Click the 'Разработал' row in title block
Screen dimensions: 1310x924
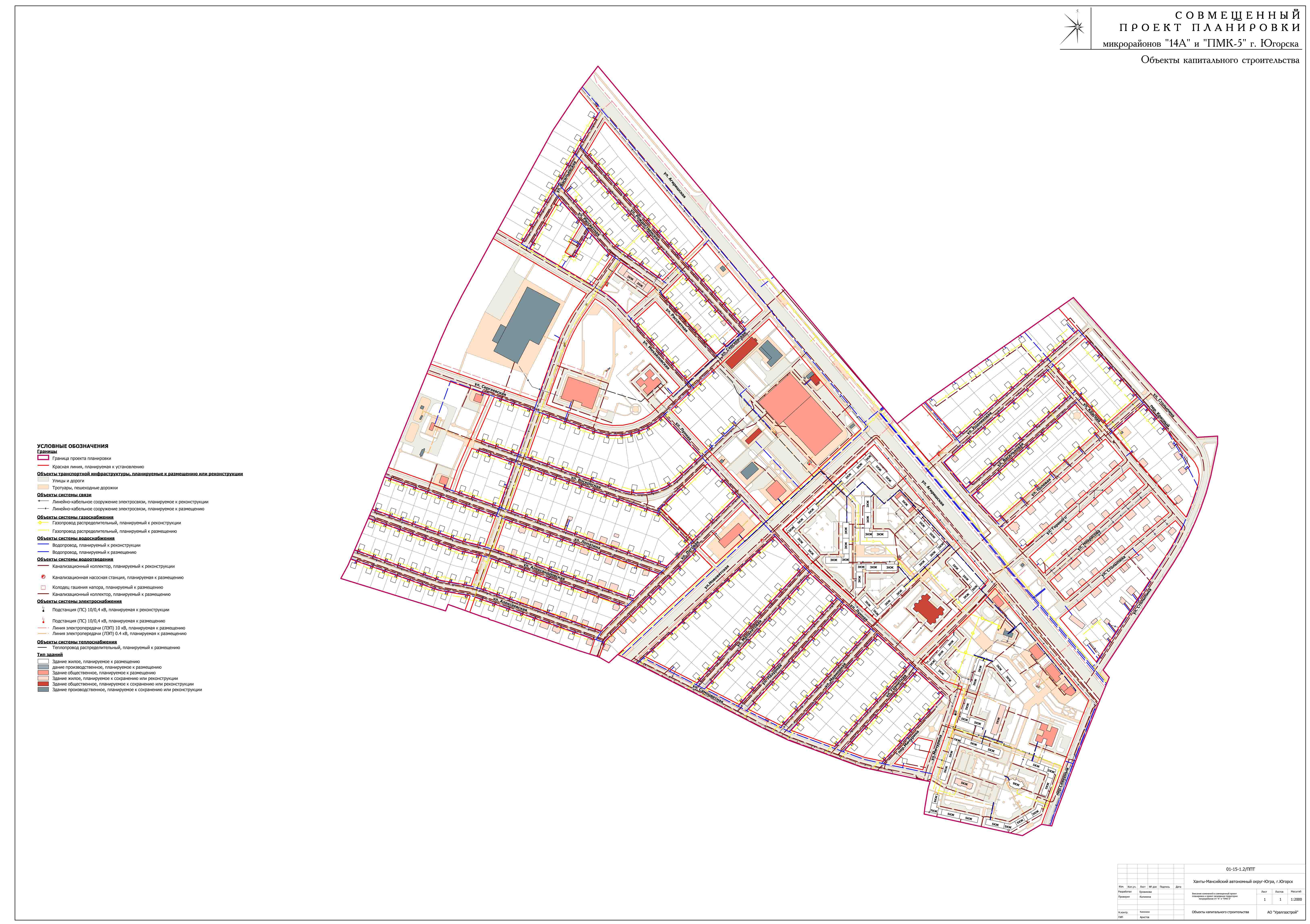(x=1151, y=892)
